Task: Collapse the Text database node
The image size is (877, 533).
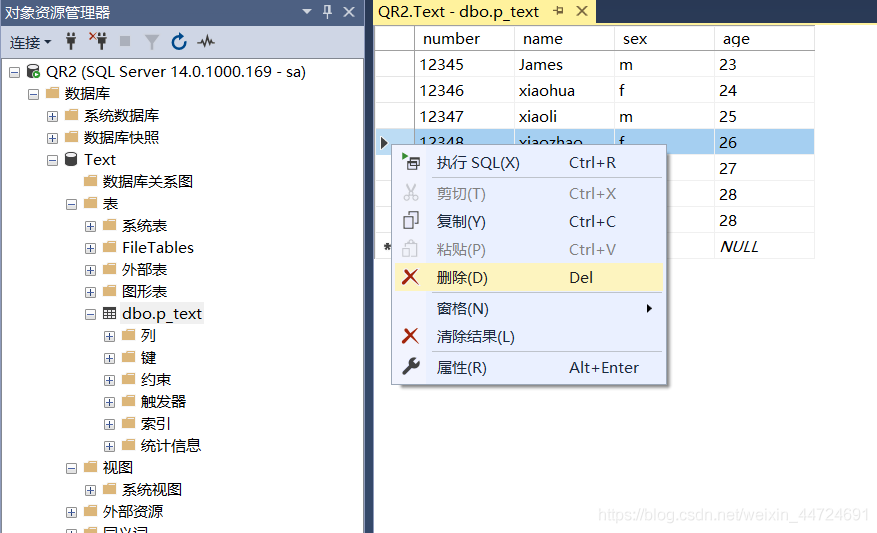Action: (53, 161)
